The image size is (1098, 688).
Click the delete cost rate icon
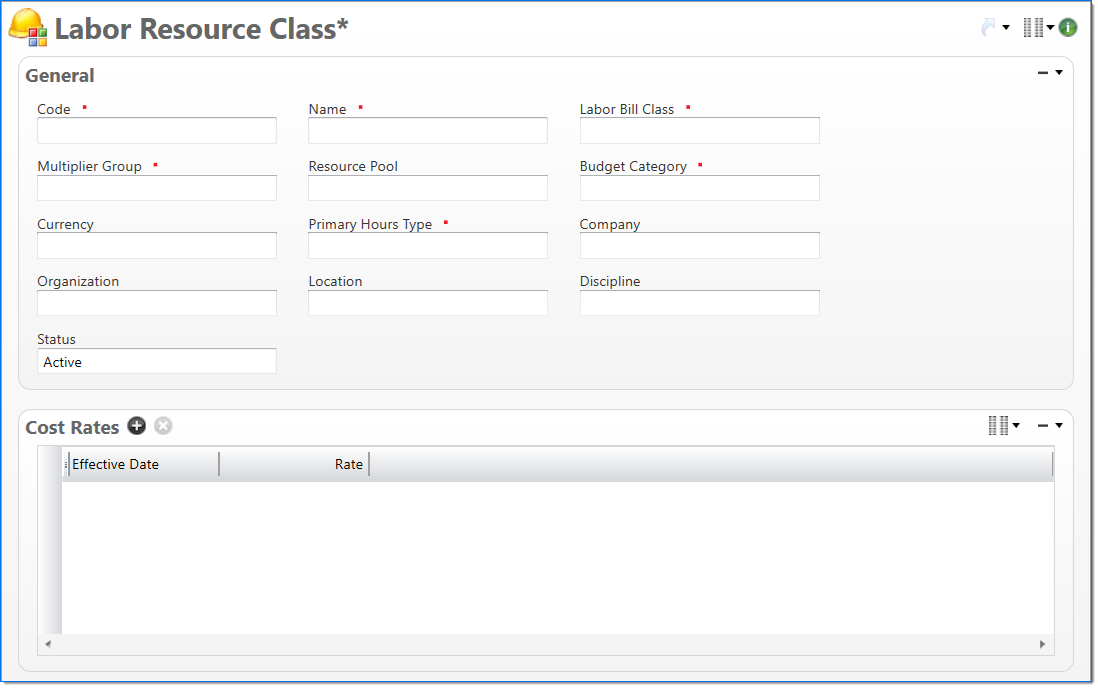pos(163,426)
